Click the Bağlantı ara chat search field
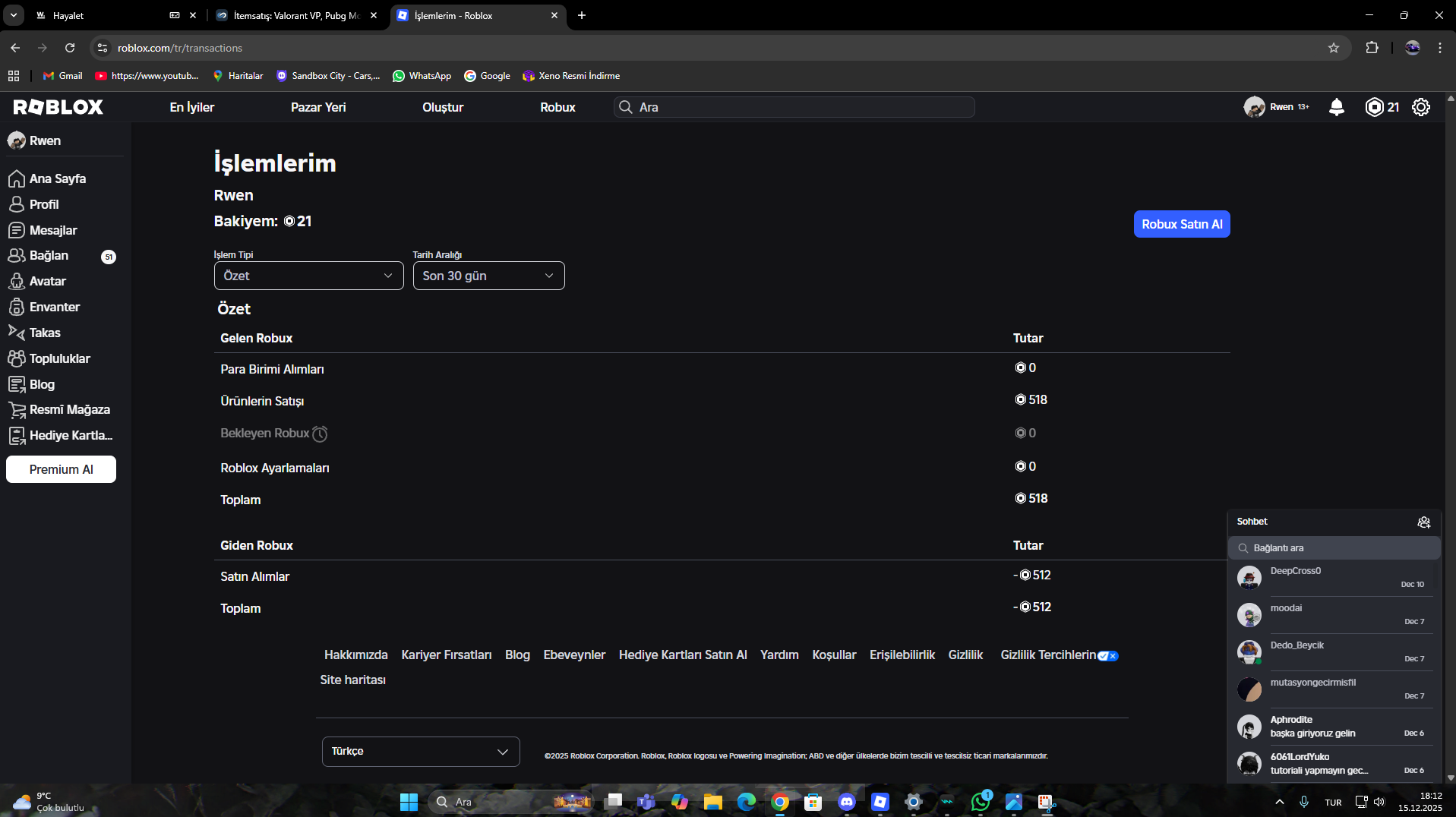The height and width of the screenshot is (817, 1456). (x=1334, y=547)
